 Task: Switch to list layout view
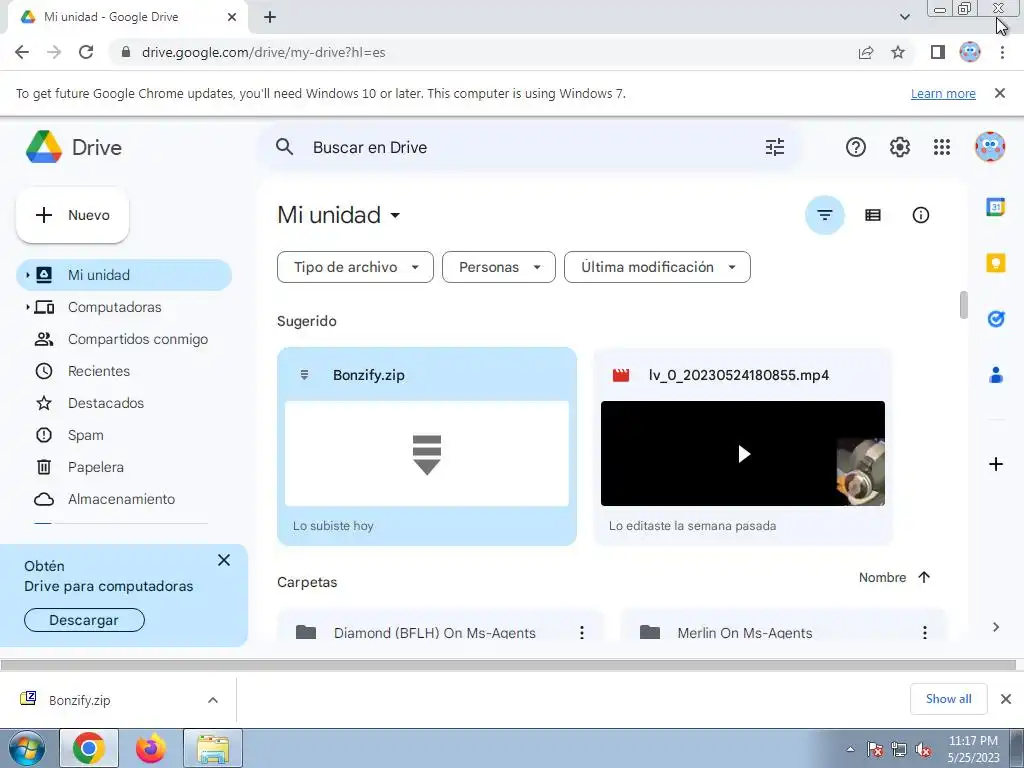(872, 215)
